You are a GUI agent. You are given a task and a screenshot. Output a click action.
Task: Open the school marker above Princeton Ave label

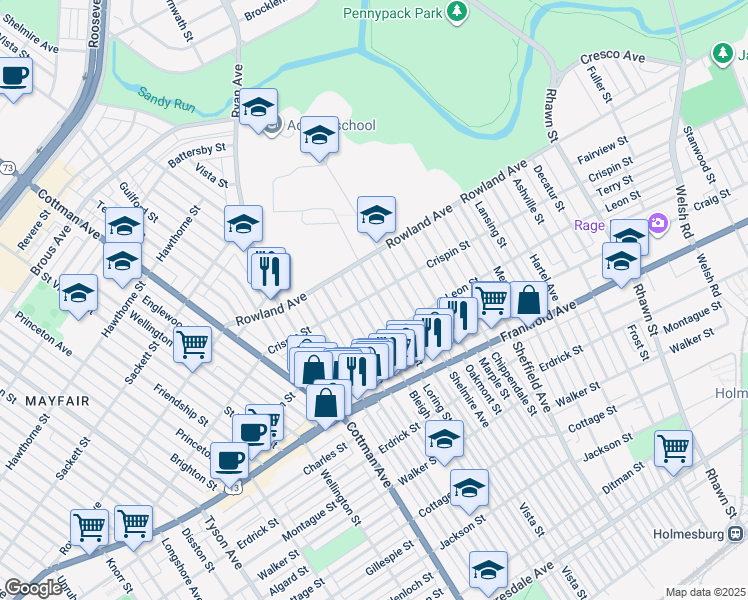point(79,294)
